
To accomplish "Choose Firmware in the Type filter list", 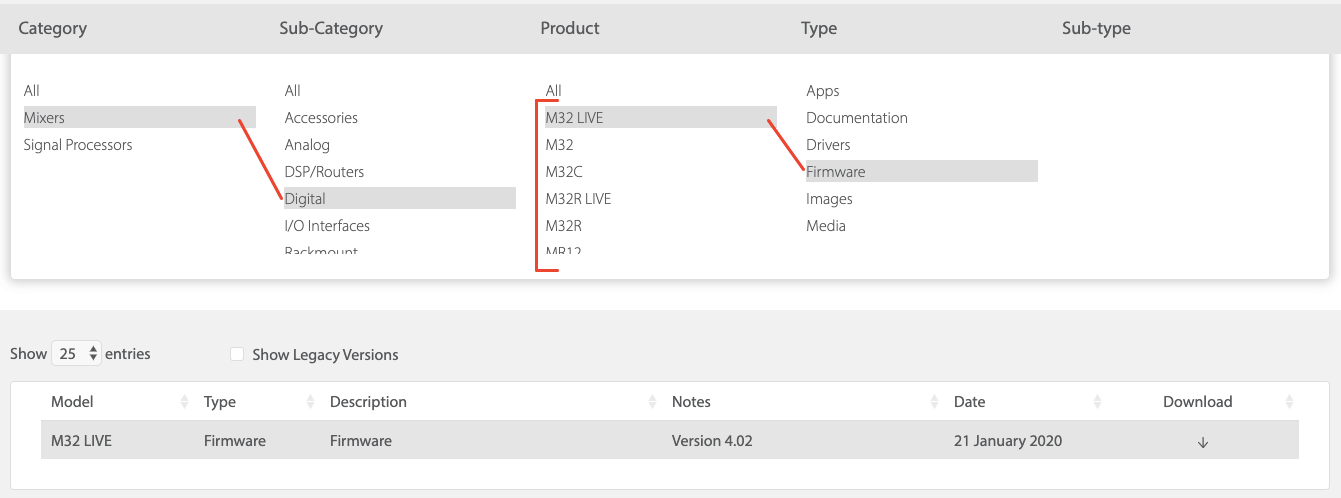I will 922,172.
